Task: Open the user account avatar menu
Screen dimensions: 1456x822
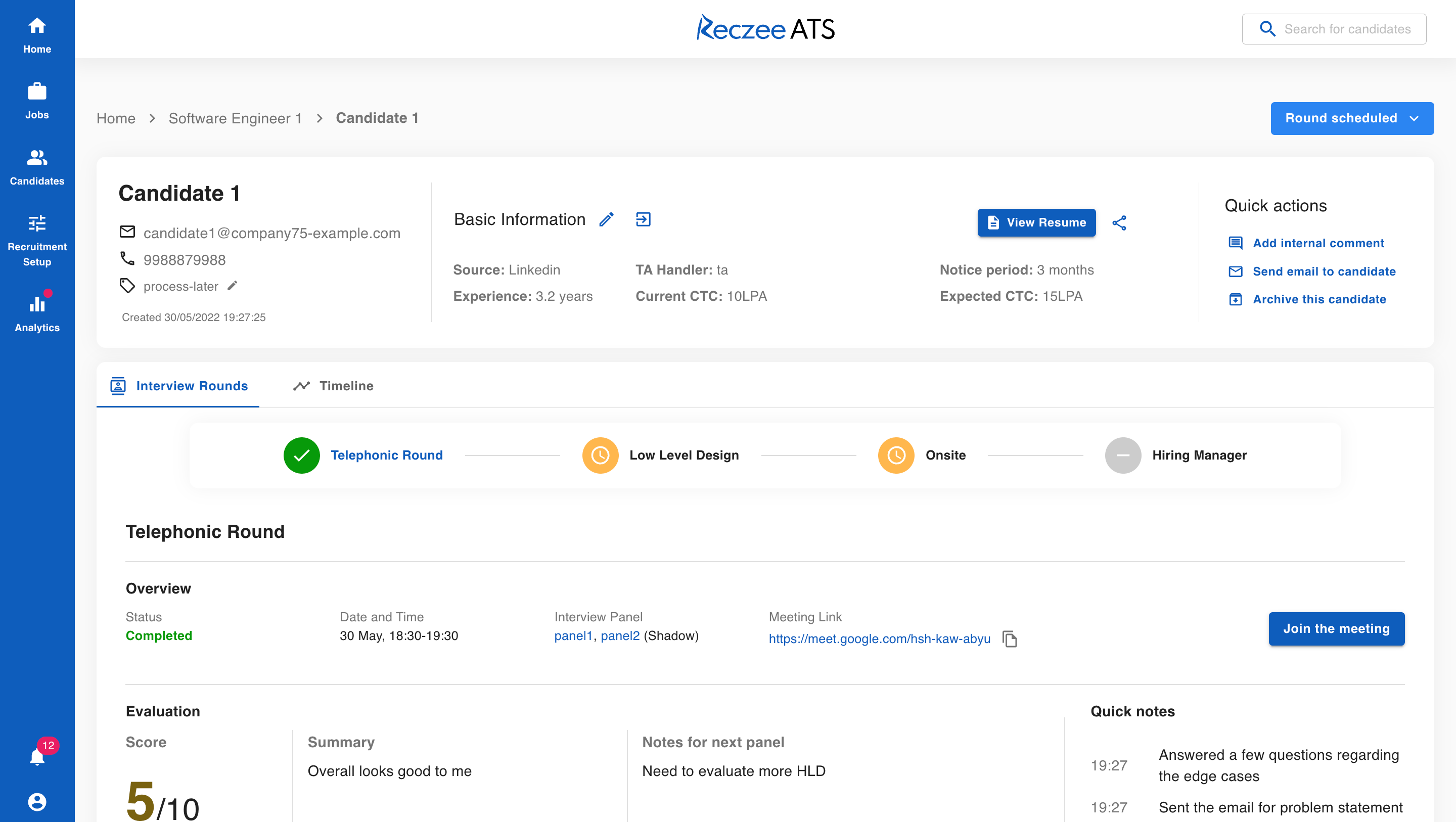Action: [x=37, y=802]
